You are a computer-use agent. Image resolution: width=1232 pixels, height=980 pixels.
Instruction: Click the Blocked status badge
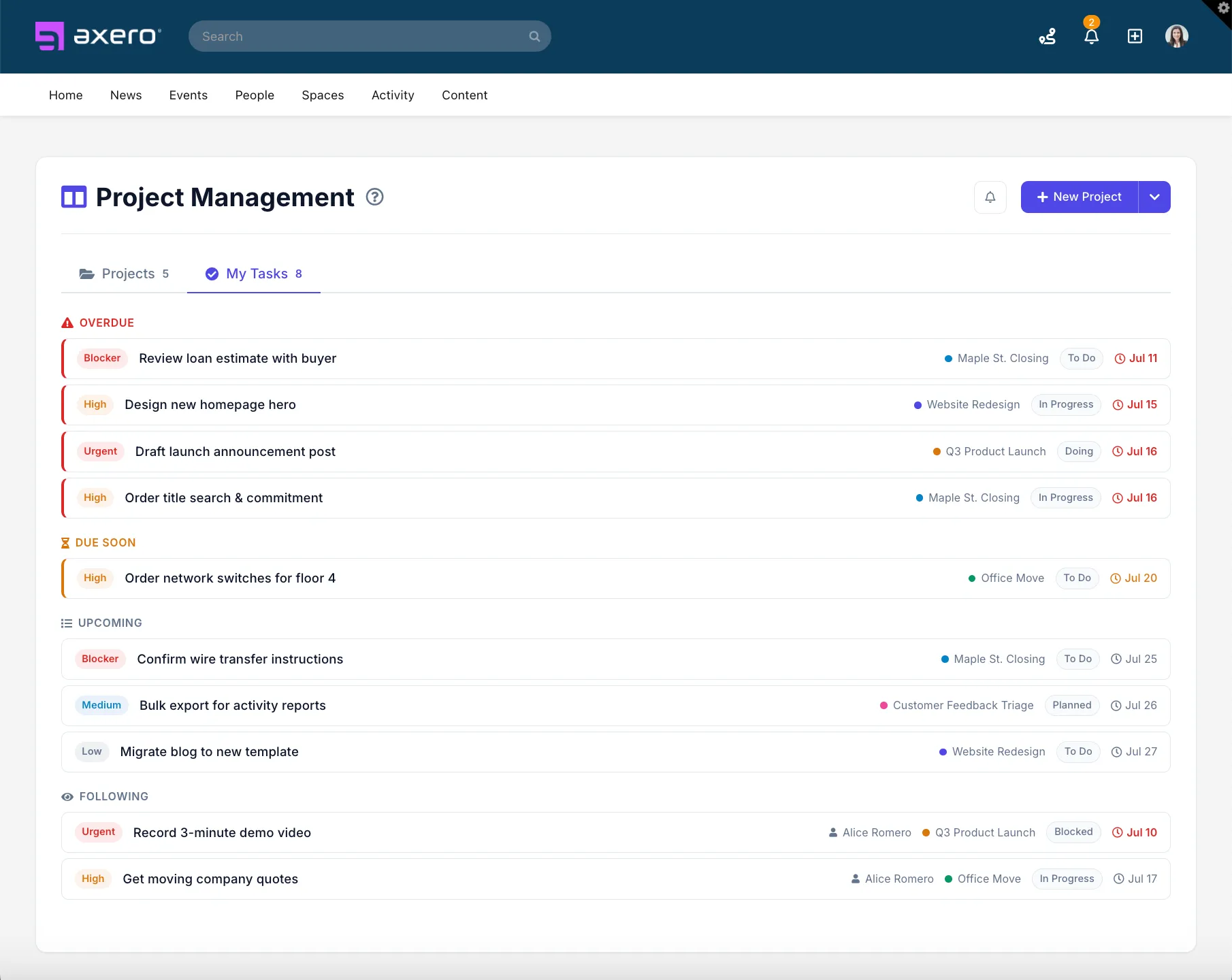(1073, 832)
